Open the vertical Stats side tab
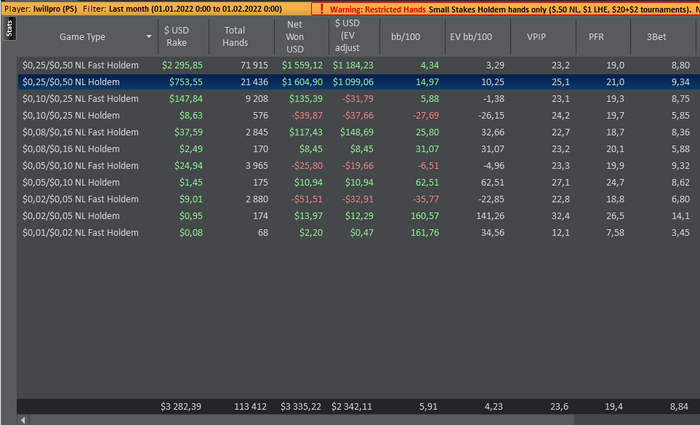 point(9,29)
